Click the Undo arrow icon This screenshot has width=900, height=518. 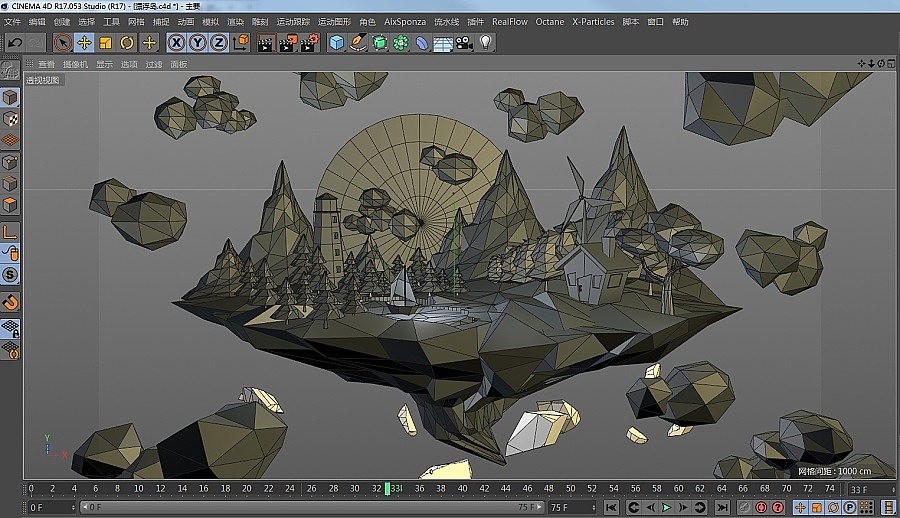tap(15, 42)
